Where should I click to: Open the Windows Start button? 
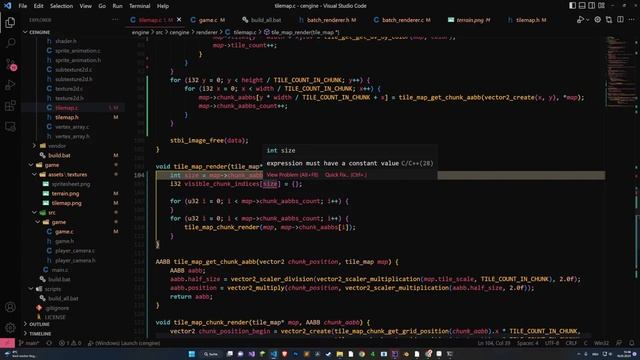click(191, 354)
